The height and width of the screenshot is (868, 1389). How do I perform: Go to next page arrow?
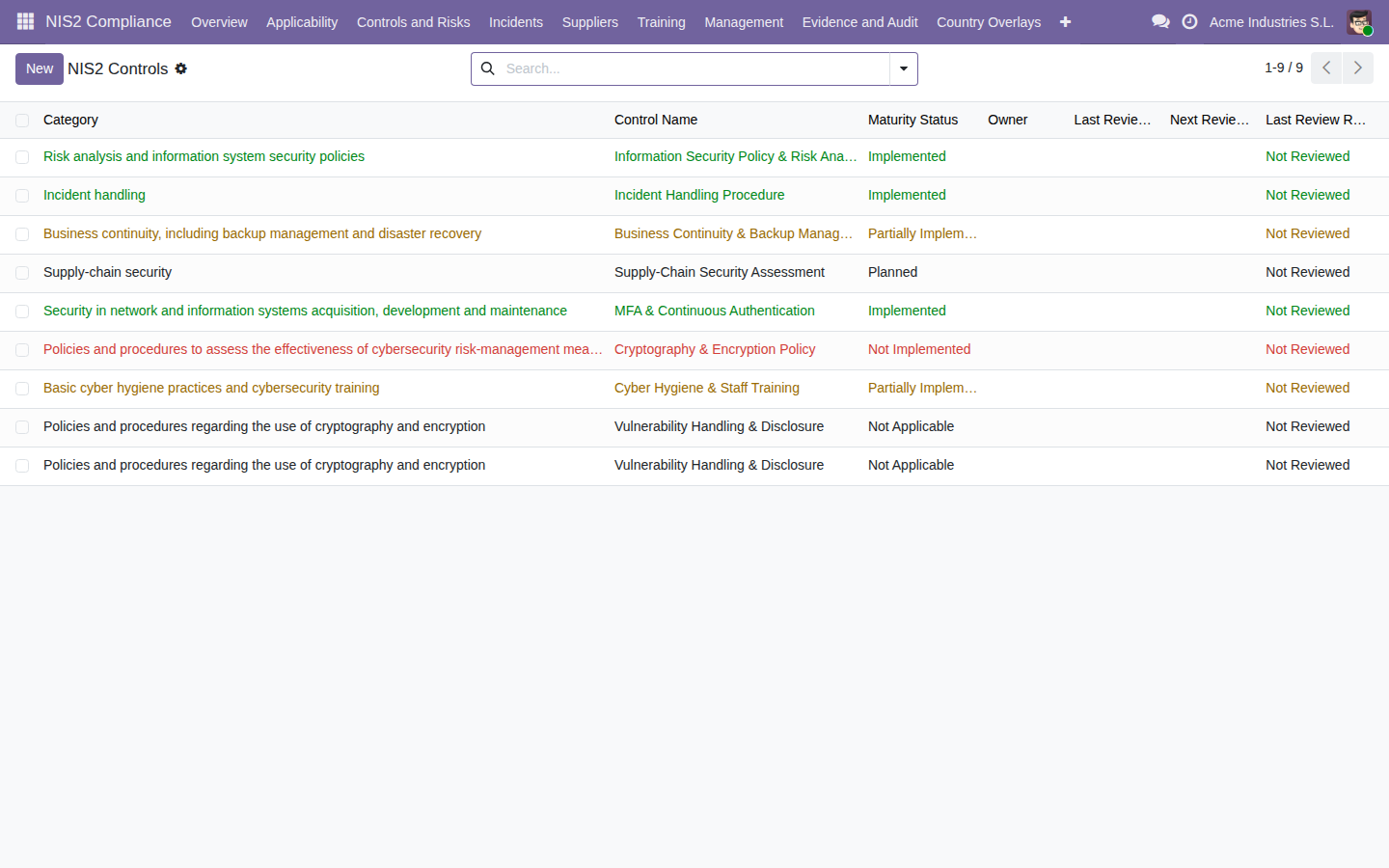coord(1358,68)
